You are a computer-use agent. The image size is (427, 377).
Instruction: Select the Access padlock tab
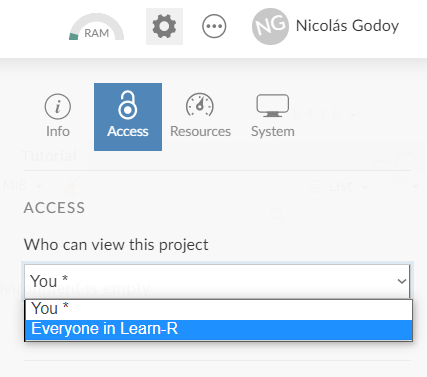128,117
